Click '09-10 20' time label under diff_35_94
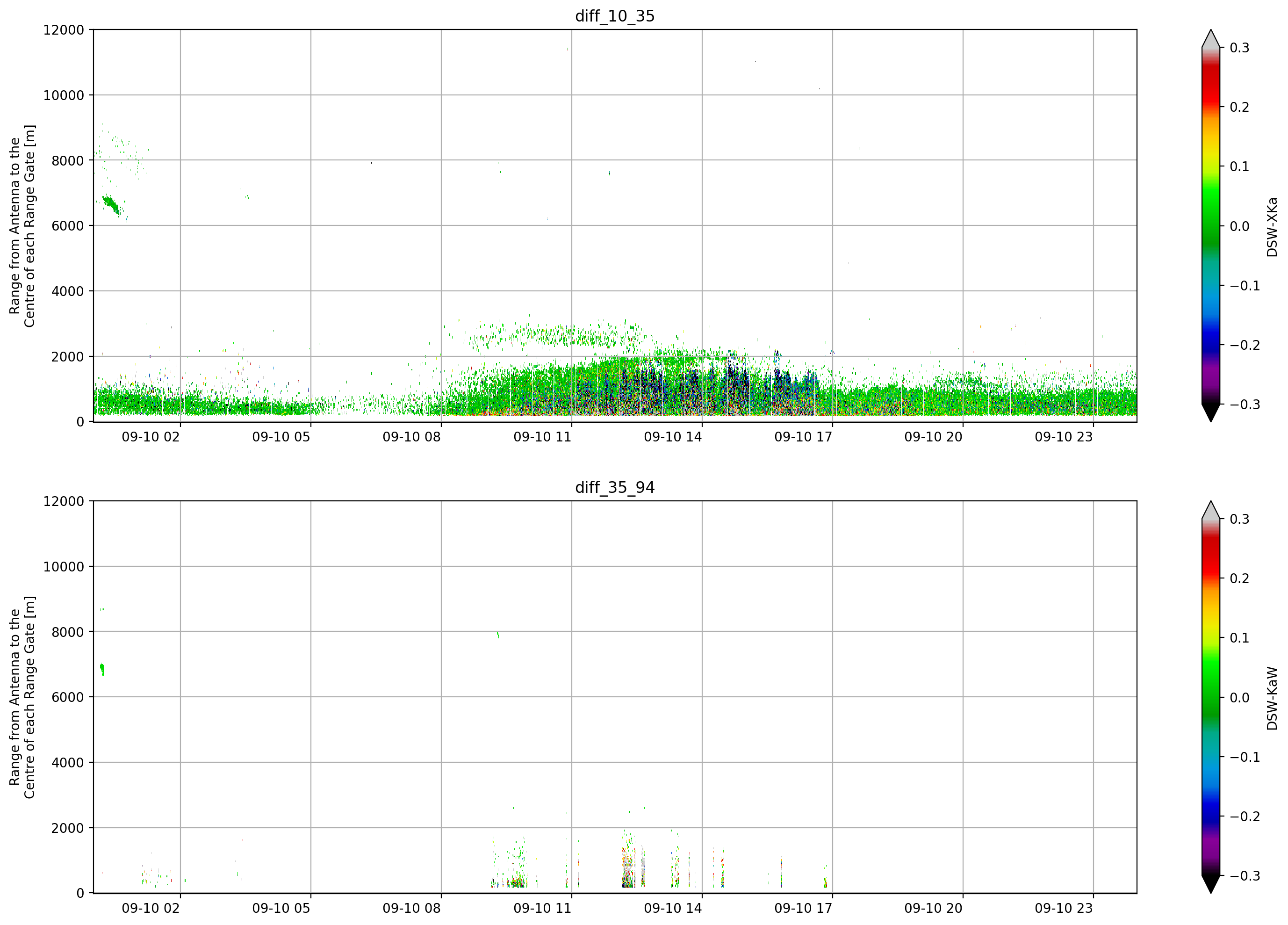The height and width of the screenshot is (925, 1288). 934,909
